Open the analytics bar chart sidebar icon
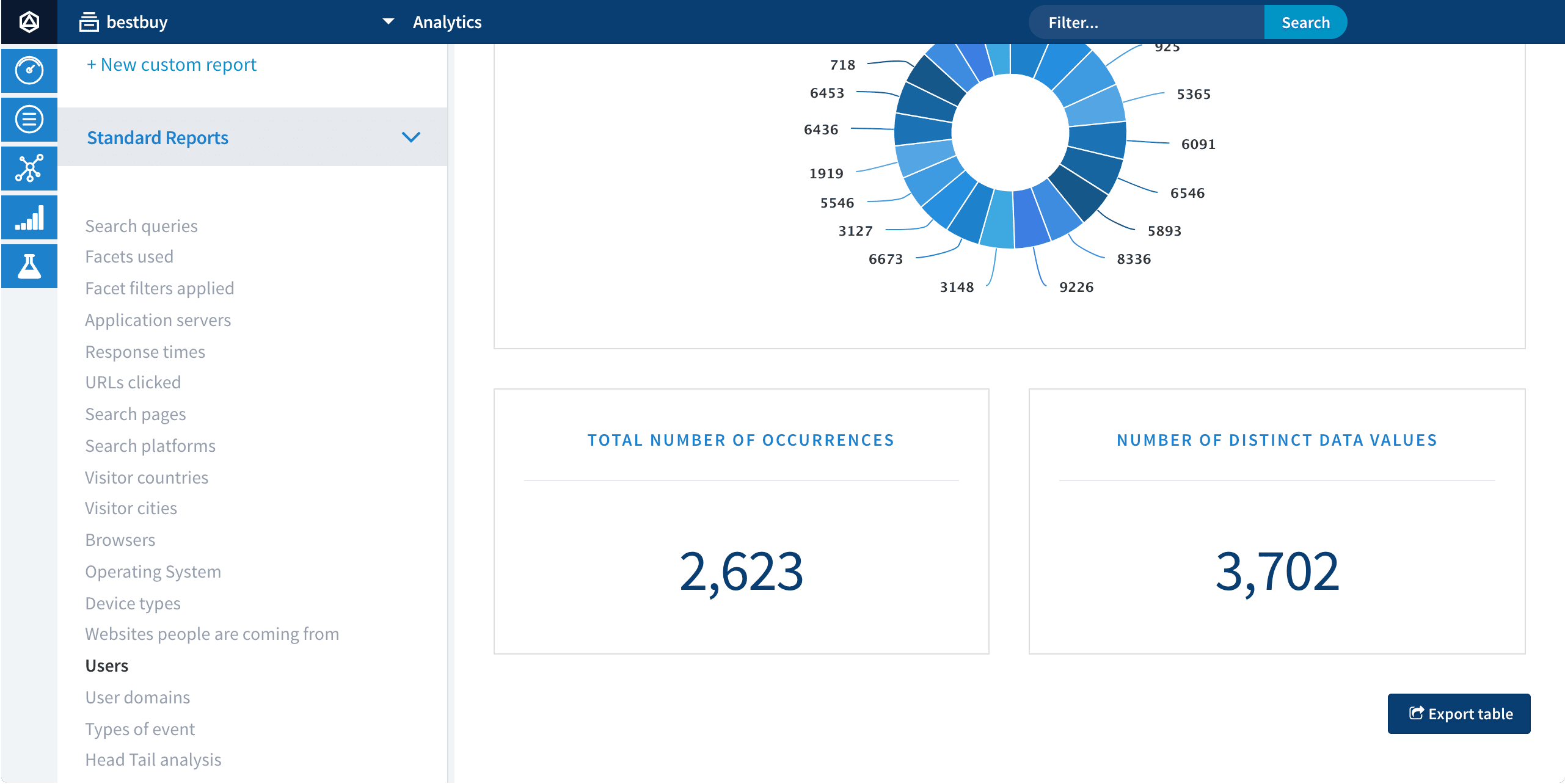The image size is (1565, 784). 29,217
